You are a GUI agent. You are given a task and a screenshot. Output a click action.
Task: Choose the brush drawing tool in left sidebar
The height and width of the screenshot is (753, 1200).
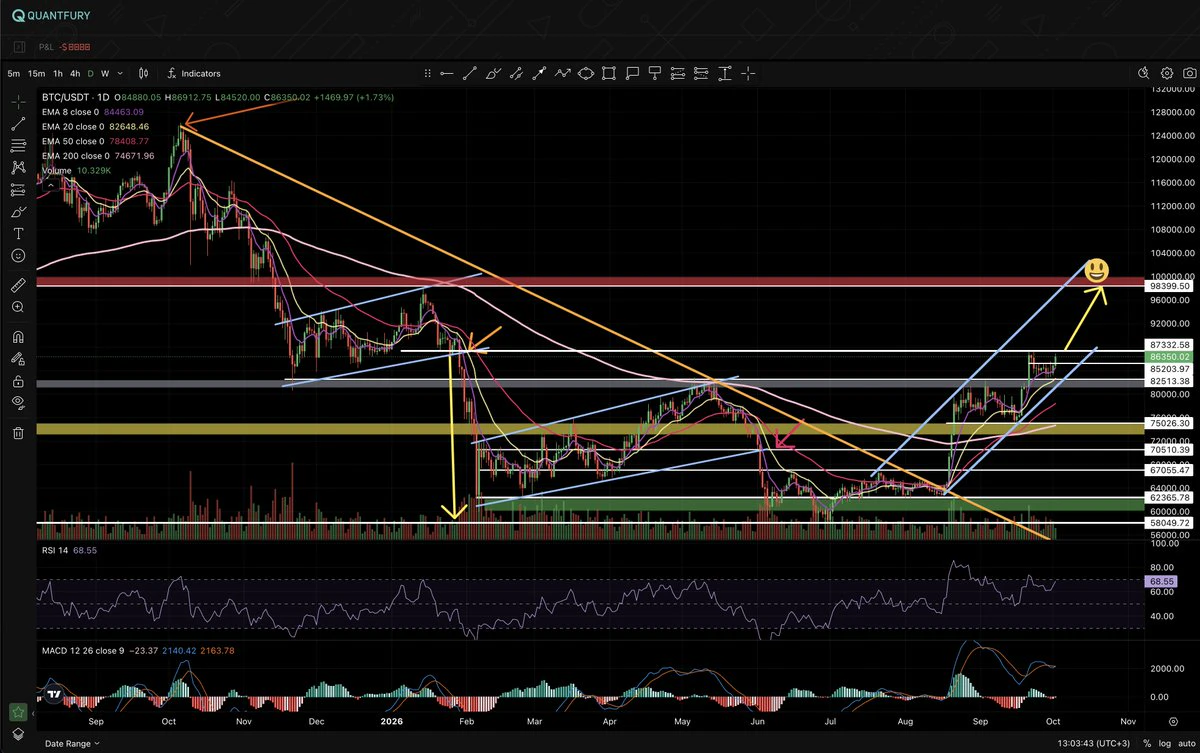pyautogui.click(x=18, y=212)
